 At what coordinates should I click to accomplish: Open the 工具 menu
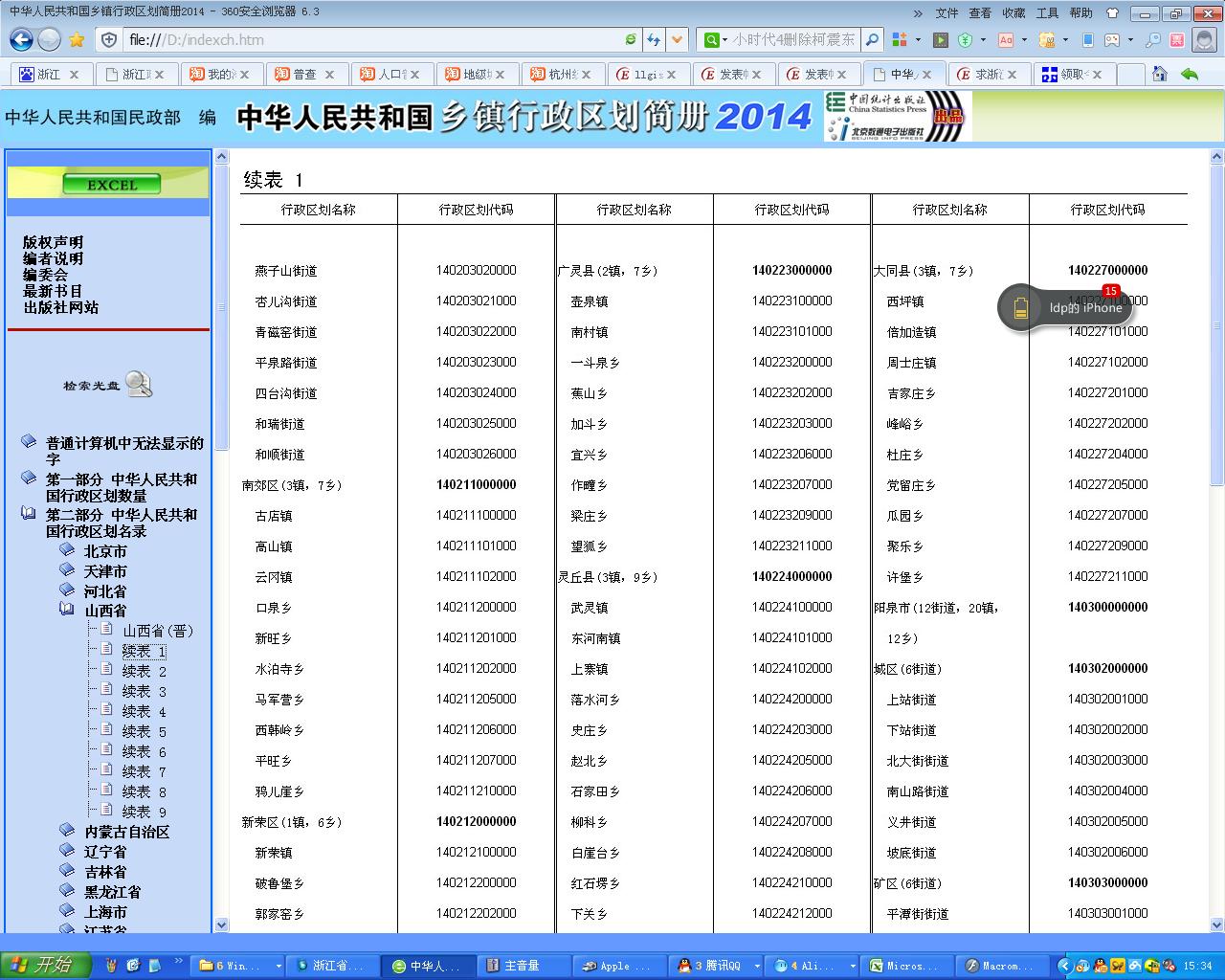coord(1047,12)
